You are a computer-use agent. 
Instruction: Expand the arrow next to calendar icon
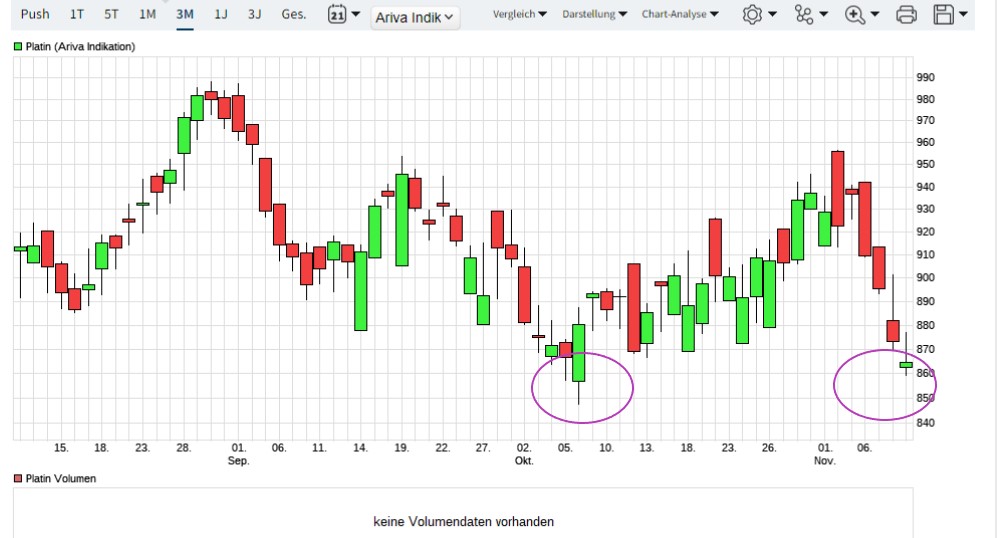[355, 14]
